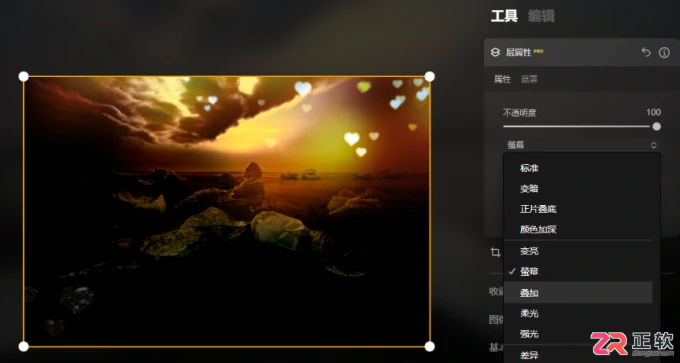Choose 柔光 blend mode
The height and width of the screenshot is (363, 680).
coord(578,313)
